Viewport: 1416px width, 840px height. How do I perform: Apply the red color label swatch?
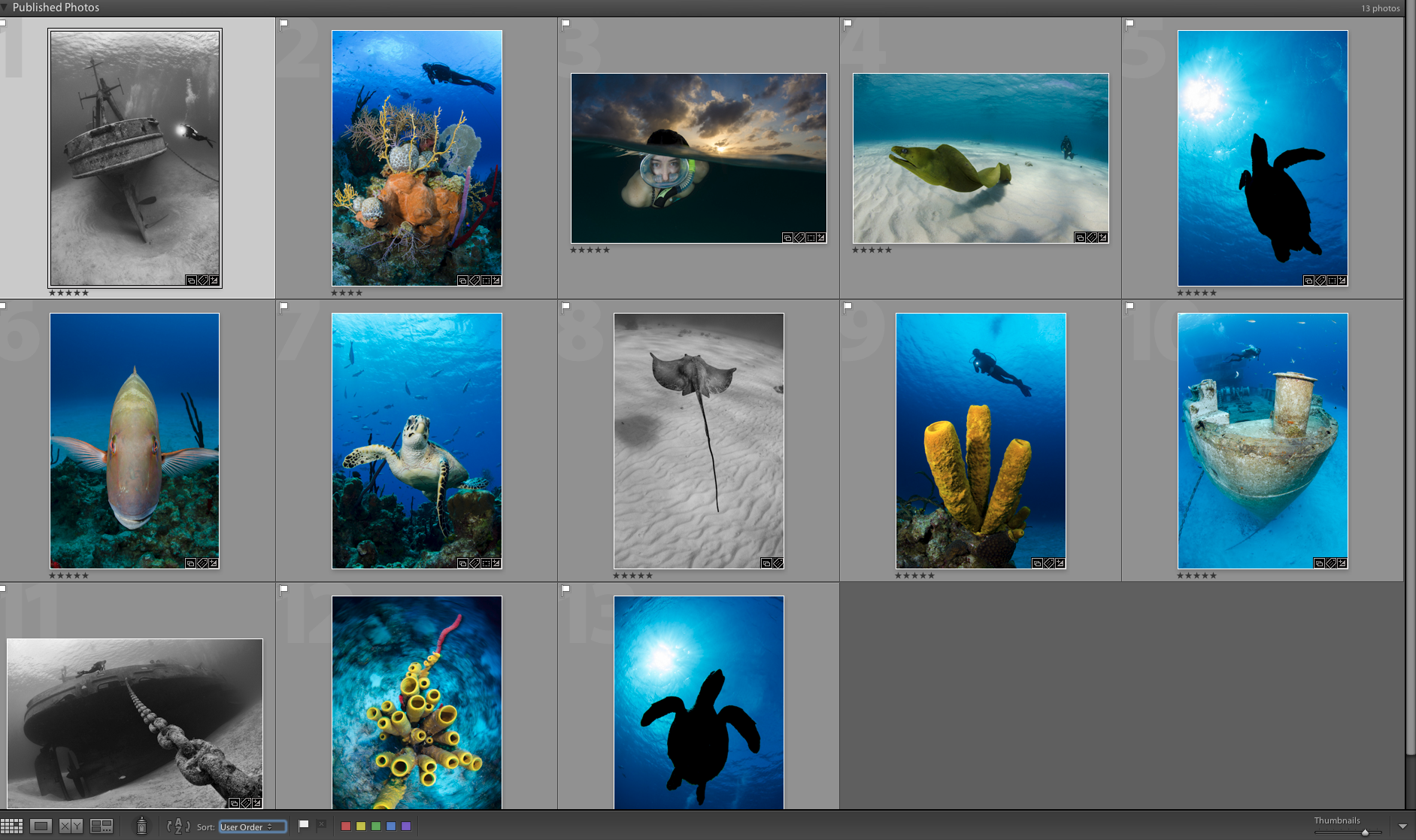(346, 825)
